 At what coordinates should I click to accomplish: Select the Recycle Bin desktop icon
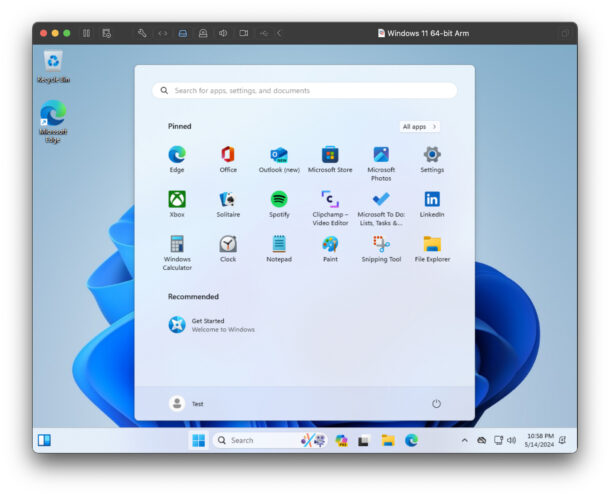(x=53, y=66)
